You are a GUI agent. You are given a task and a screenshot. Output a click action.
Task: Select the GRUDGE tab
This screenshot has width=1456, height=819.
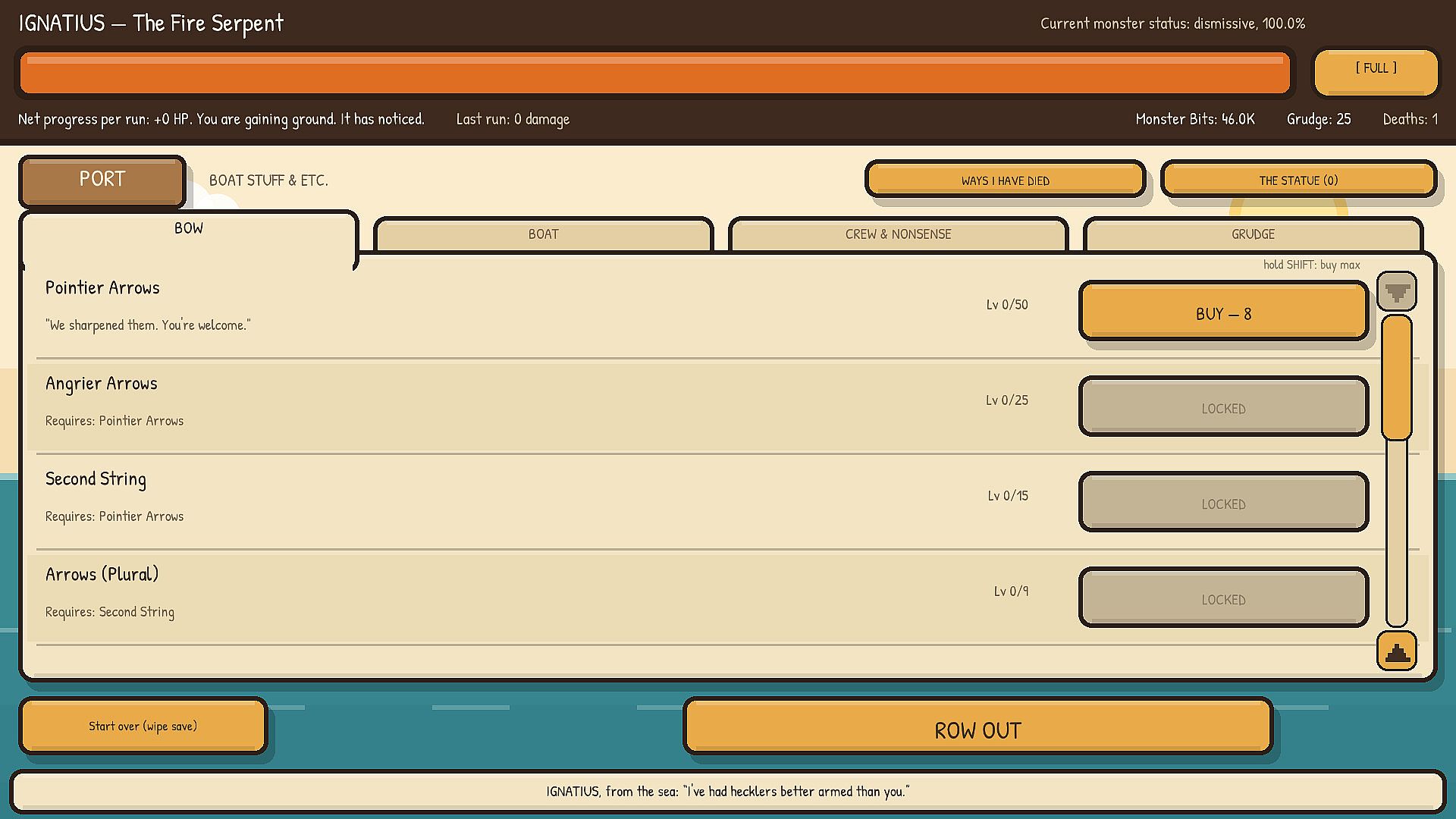point(1253,234)
